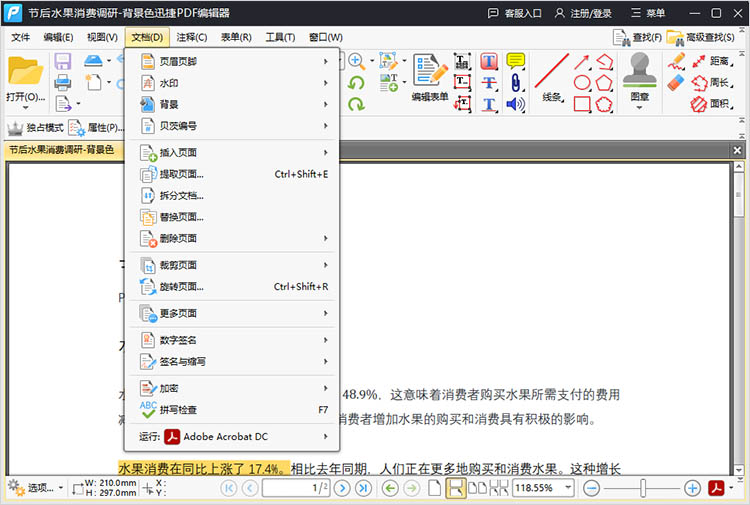Select the 线条 line tool
The width and height of the screenshot is (750, 505).
[x=551, y=77]
